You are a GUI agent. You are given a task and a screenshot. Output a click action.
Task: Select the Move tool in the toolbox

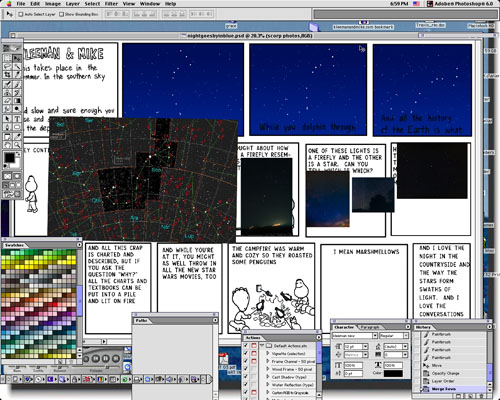pos(17,58)
